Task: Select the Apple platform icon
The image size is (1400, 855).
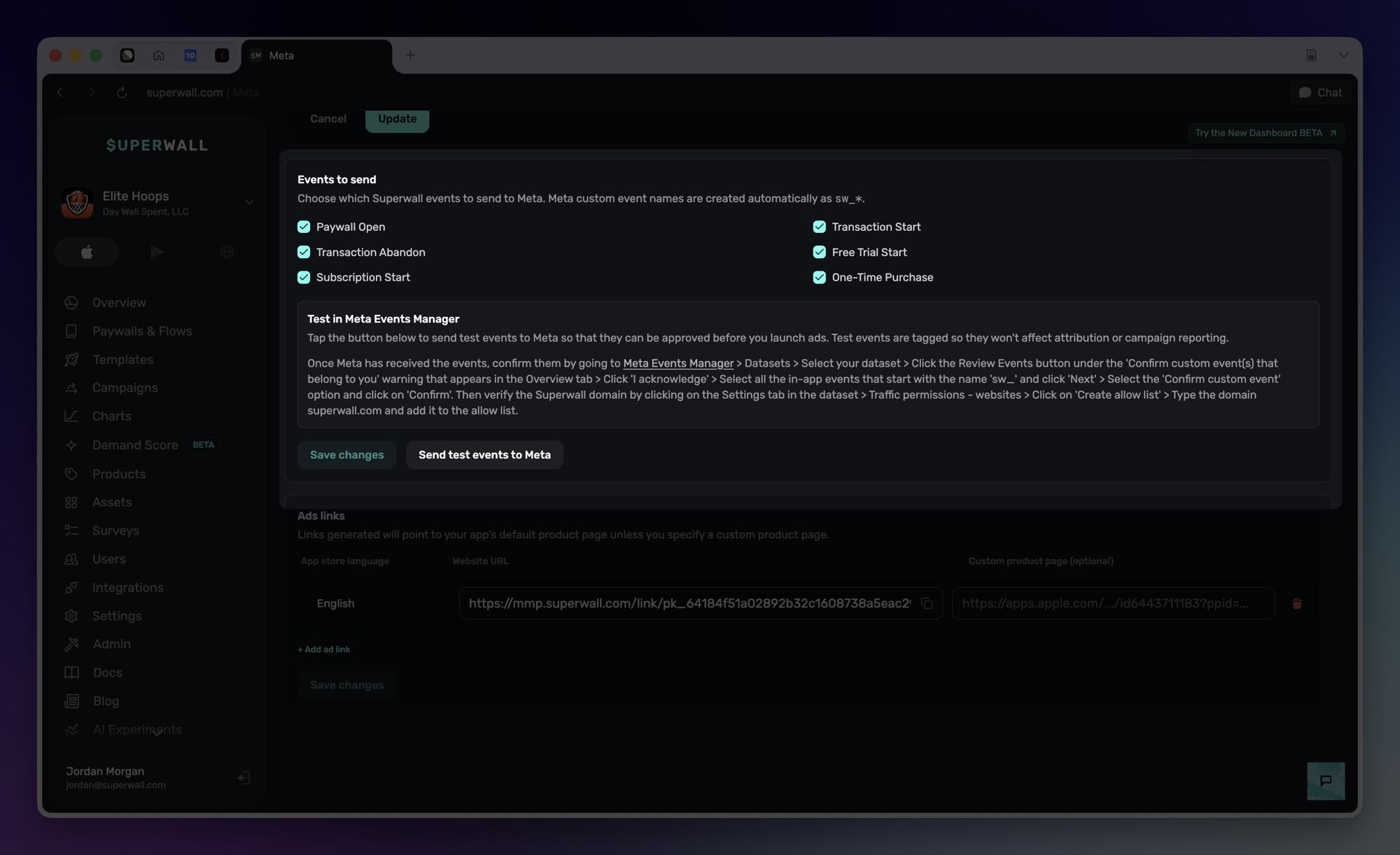Action: [87, 252]
